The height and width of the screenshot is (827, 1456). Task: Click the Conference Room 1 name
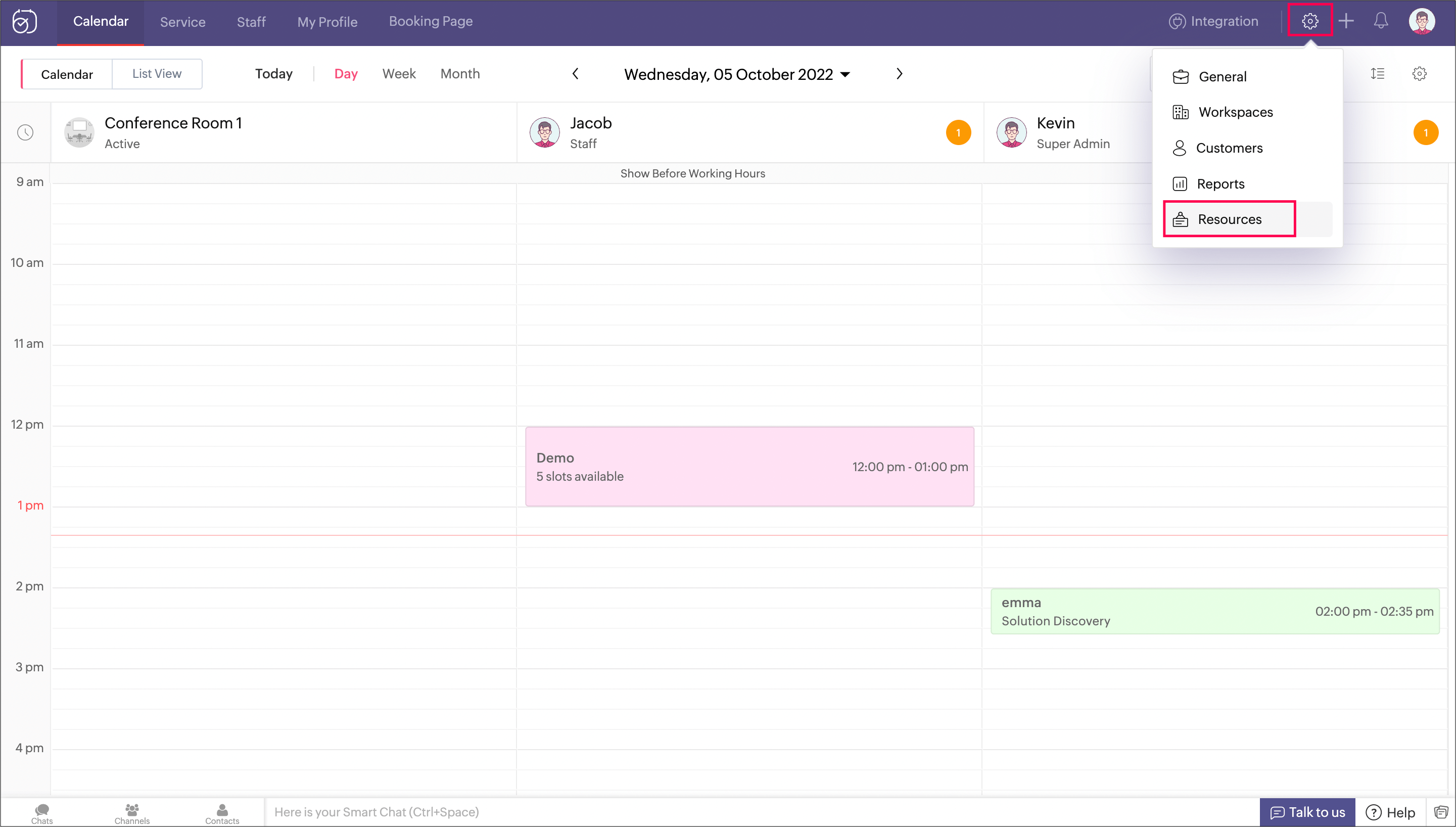click(173, 123)
